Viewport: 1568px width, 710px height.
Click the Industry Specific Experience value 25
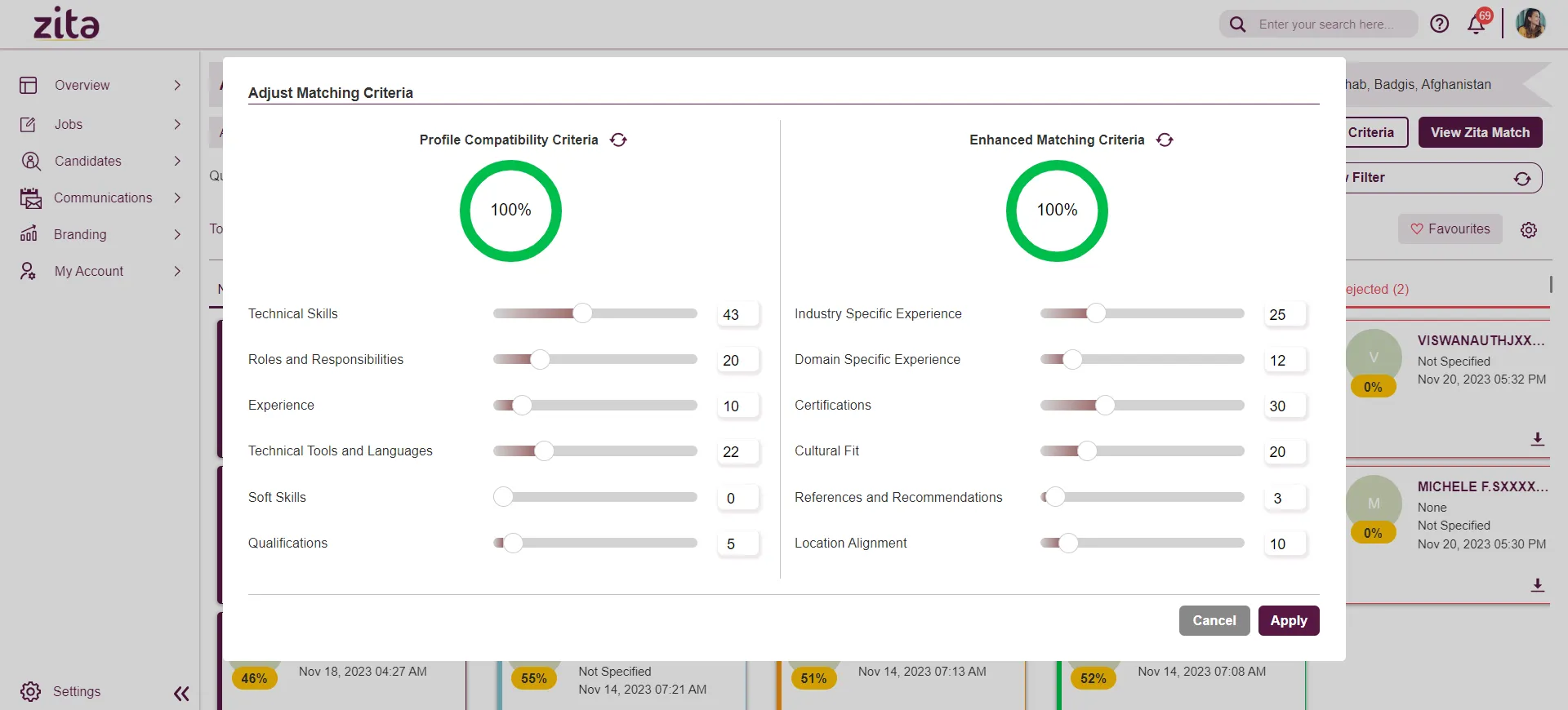click(x=1285, y=314)
